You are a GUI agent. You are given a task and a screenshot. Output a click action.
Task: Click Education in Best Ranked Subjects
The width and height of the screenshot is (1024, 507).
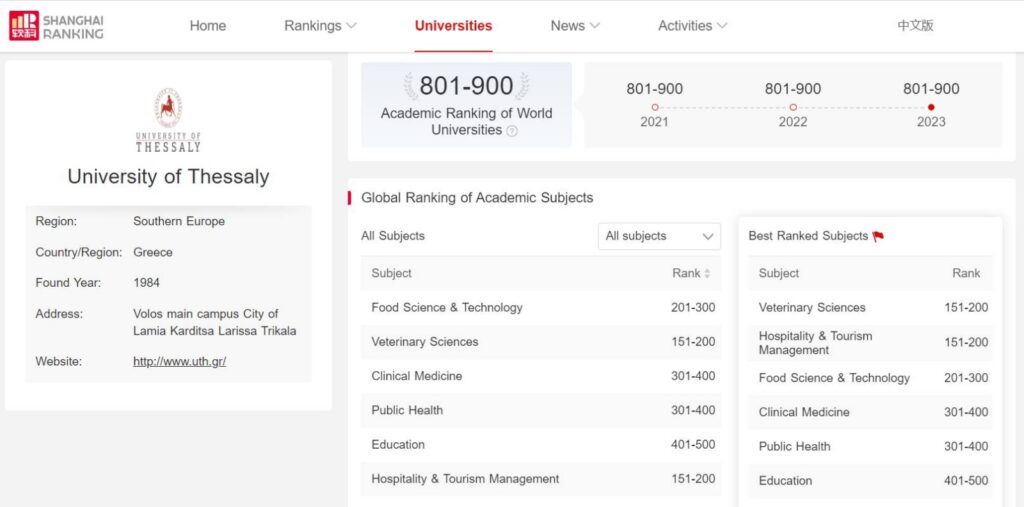point(785,481)
